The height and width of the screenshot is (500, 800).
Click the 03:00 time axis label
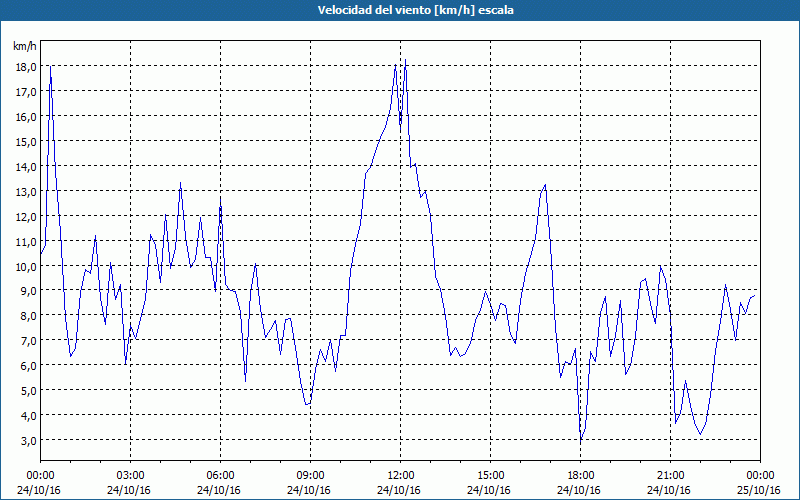(x=131, y=476)
